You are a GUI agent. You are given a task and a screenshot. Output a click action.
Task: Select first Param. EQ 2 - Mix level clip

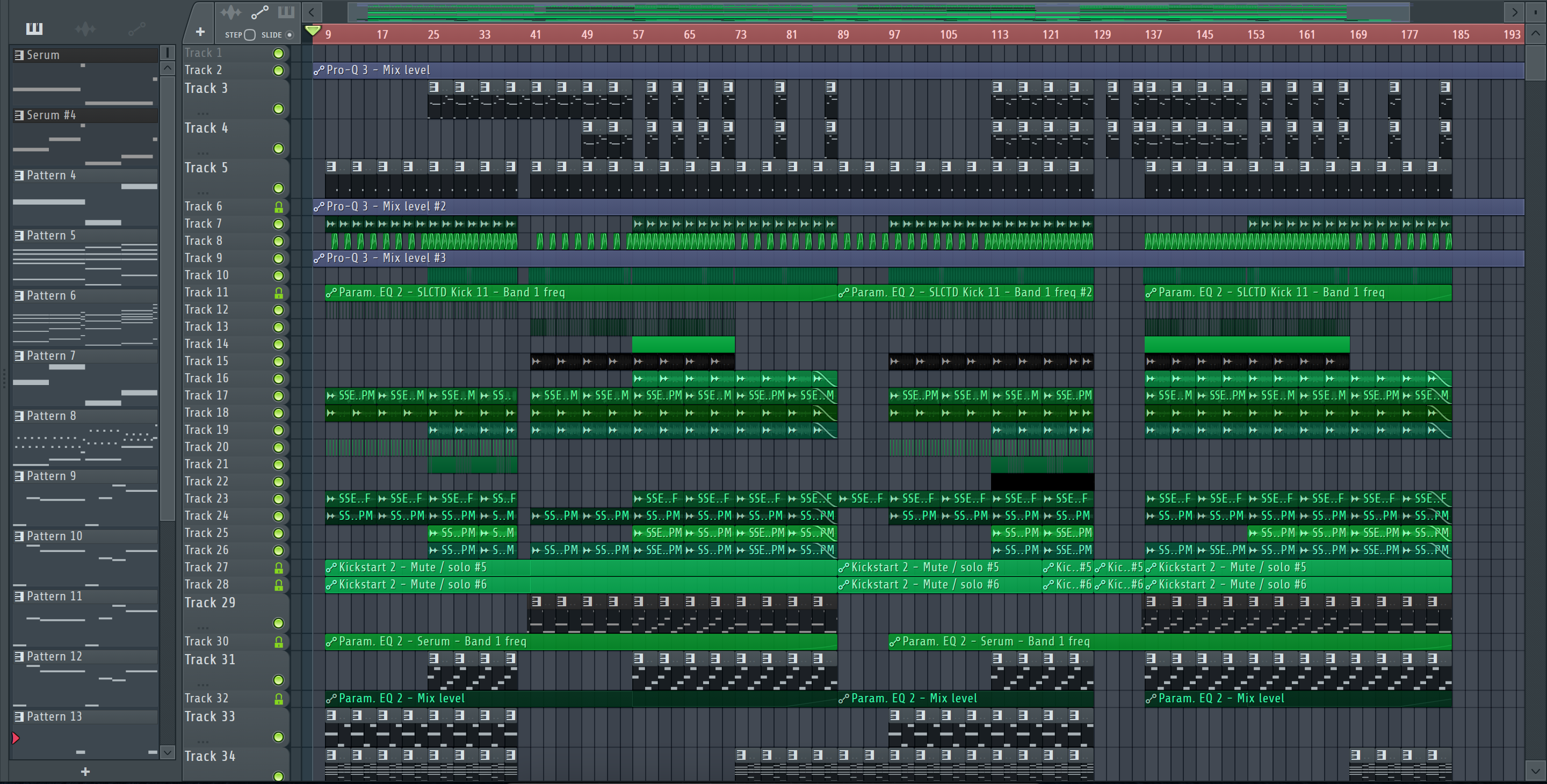(x=581, y=699)
